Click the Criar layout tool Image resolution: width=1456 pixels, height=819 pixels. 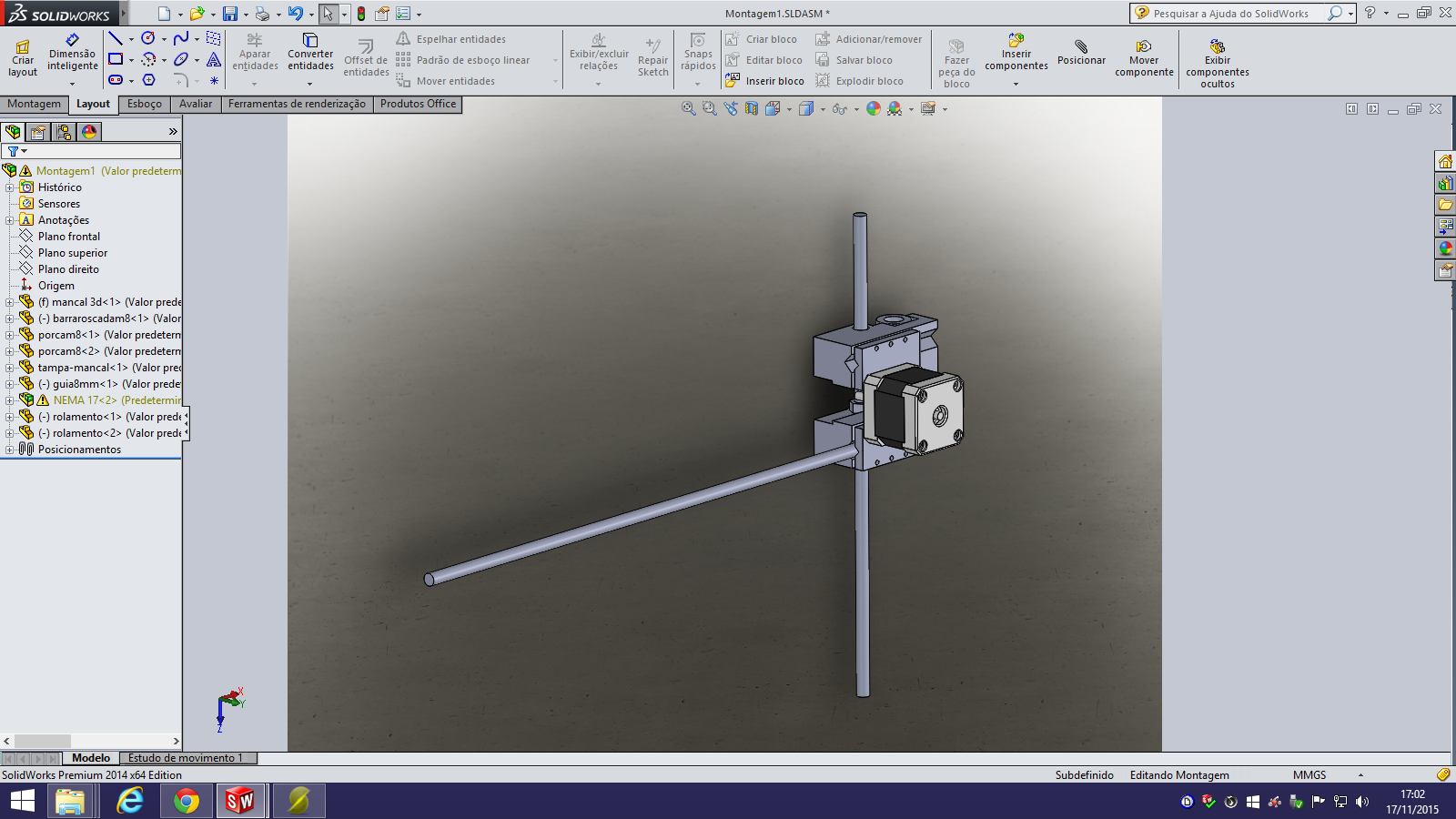tap(23, 58)
